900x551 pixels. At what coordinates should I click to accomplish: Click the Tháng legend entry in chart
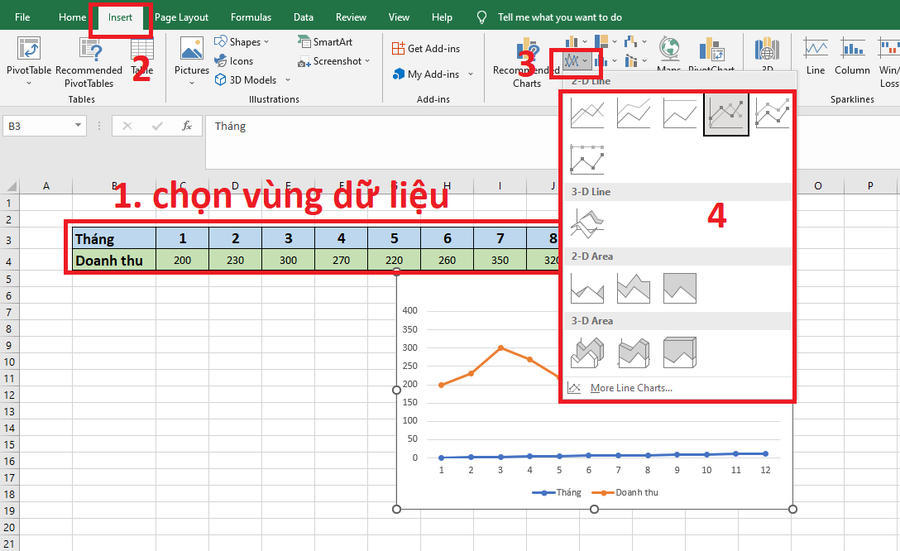tap(557, 492)
